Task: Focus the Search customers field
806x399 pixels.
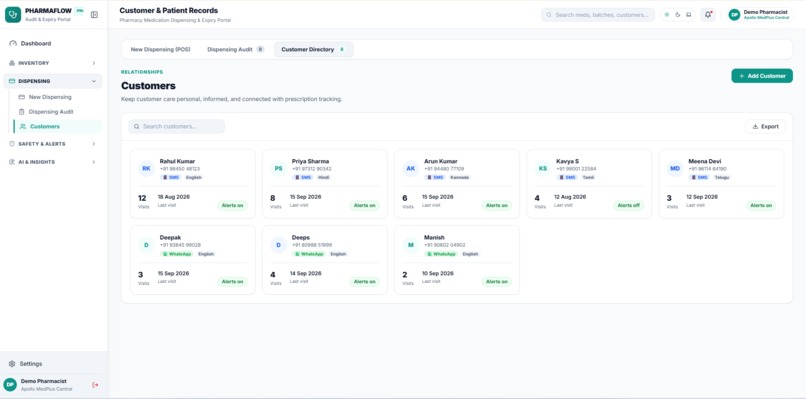Action: pyautogui.click(x=176, y=126)
